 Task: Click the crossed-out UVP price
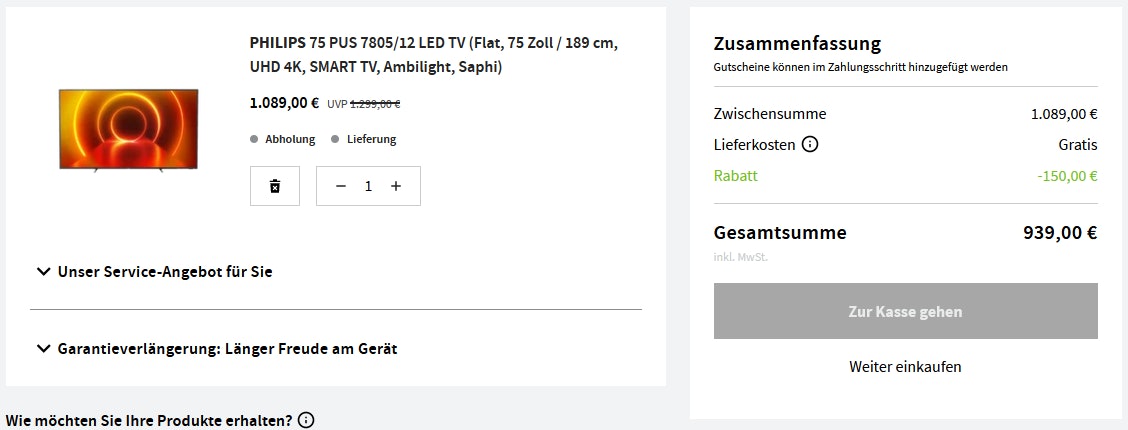pos(375,103)
